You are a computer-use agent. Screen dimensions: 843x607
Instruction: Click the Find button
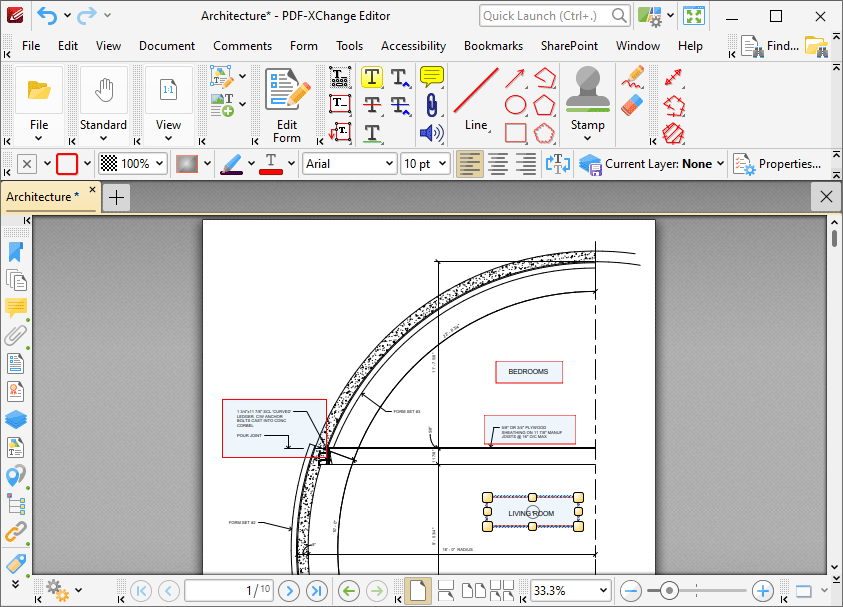(x=769, y=46)
